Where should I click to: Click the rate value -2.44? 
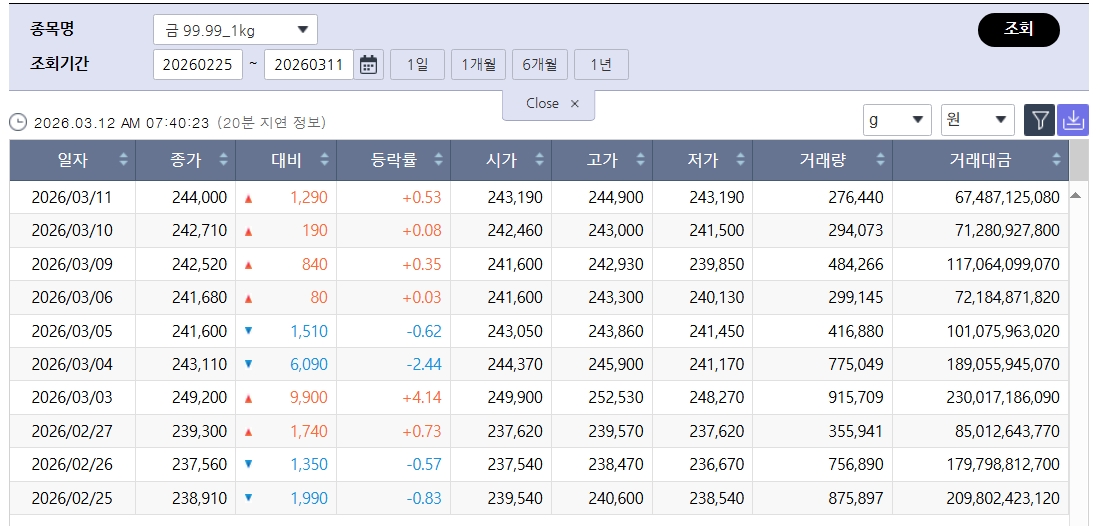point(424,365)
